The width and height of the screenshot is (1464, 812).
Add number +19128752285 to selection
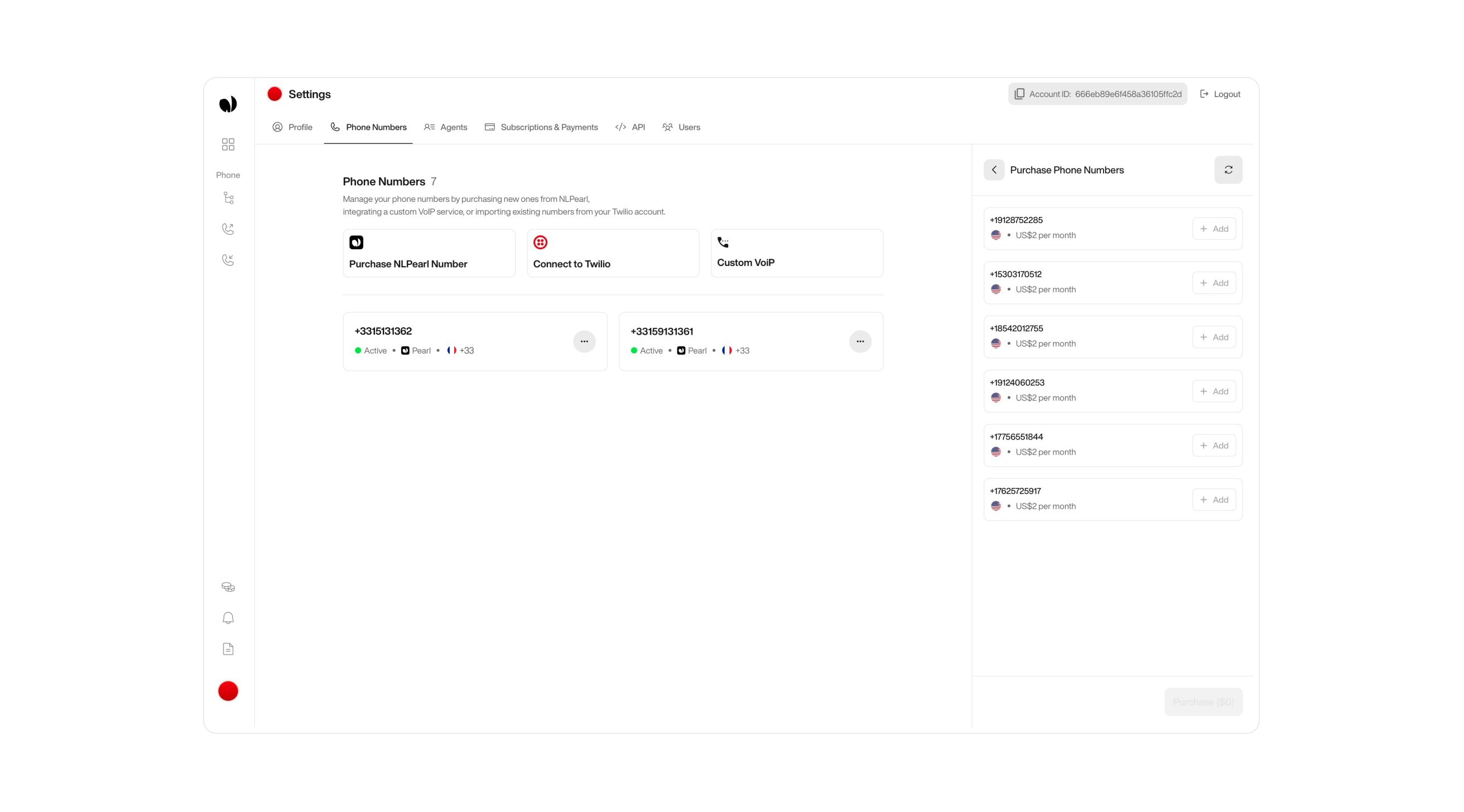(x=1214, y=229)
